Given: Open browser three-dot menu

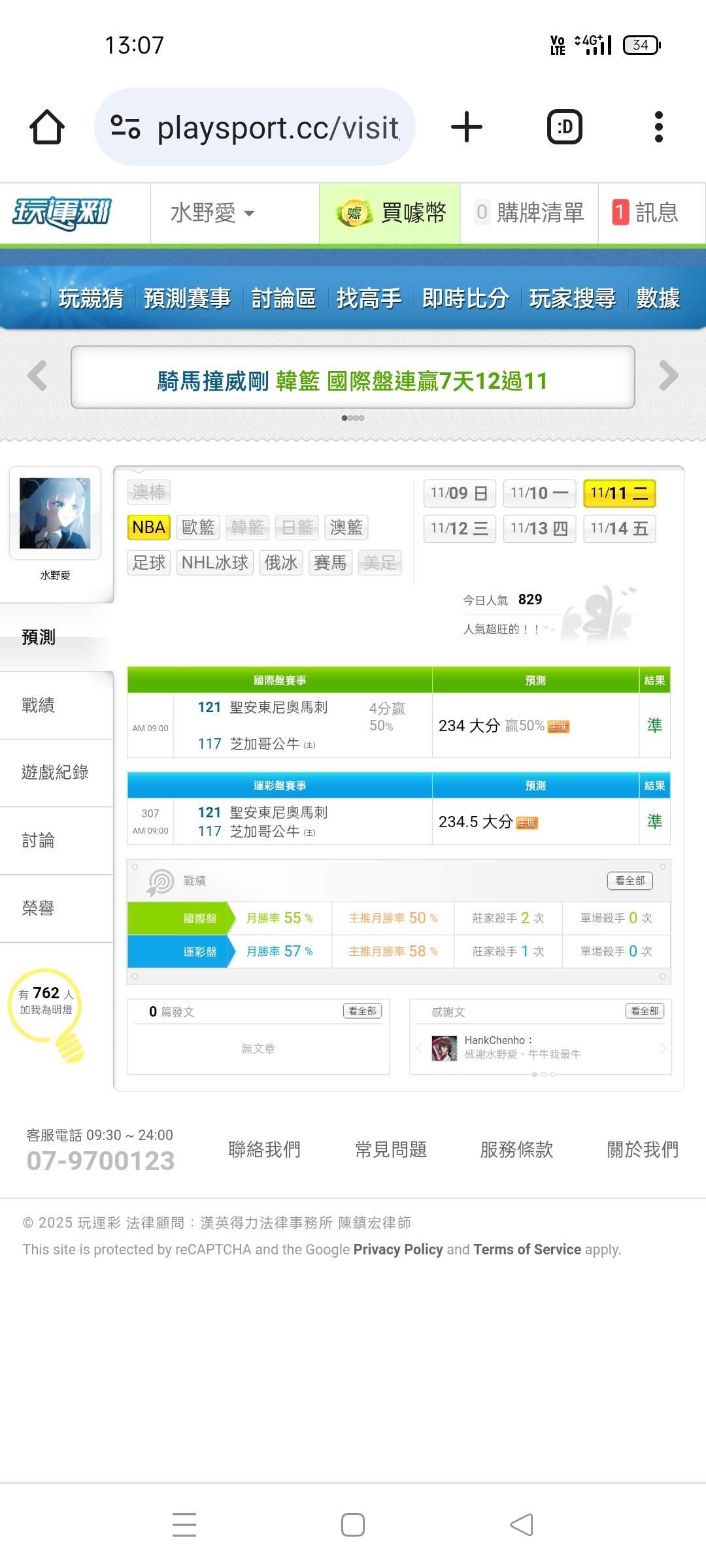Looking at the screenshot, I should [658, 127].
